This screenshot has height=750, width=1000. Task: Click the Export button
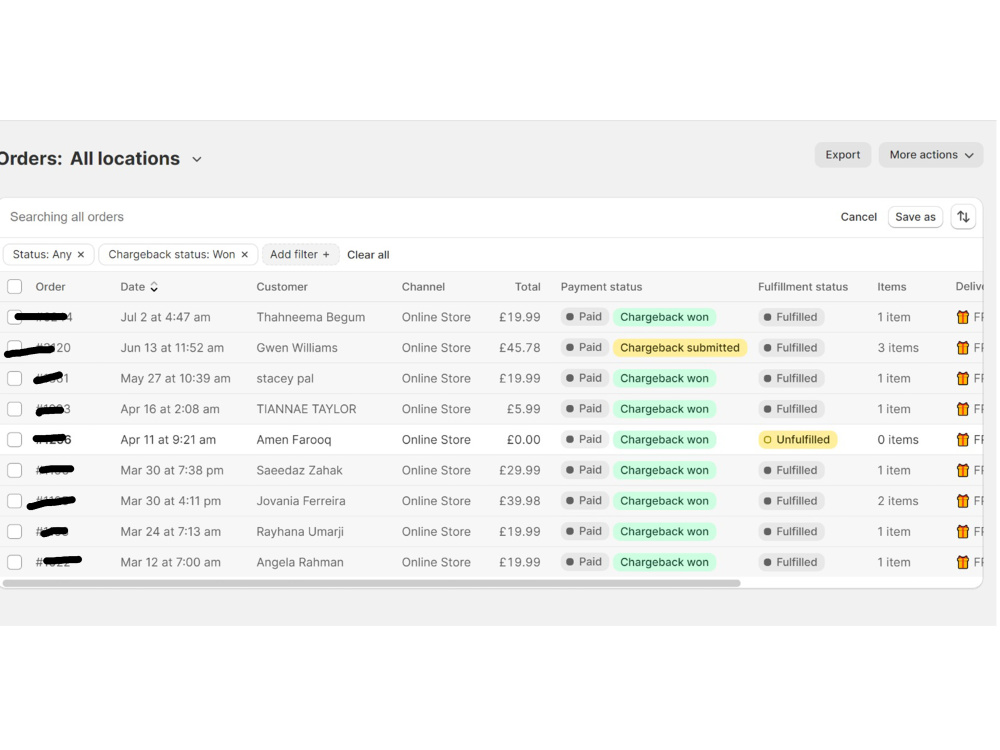[842, 155]
